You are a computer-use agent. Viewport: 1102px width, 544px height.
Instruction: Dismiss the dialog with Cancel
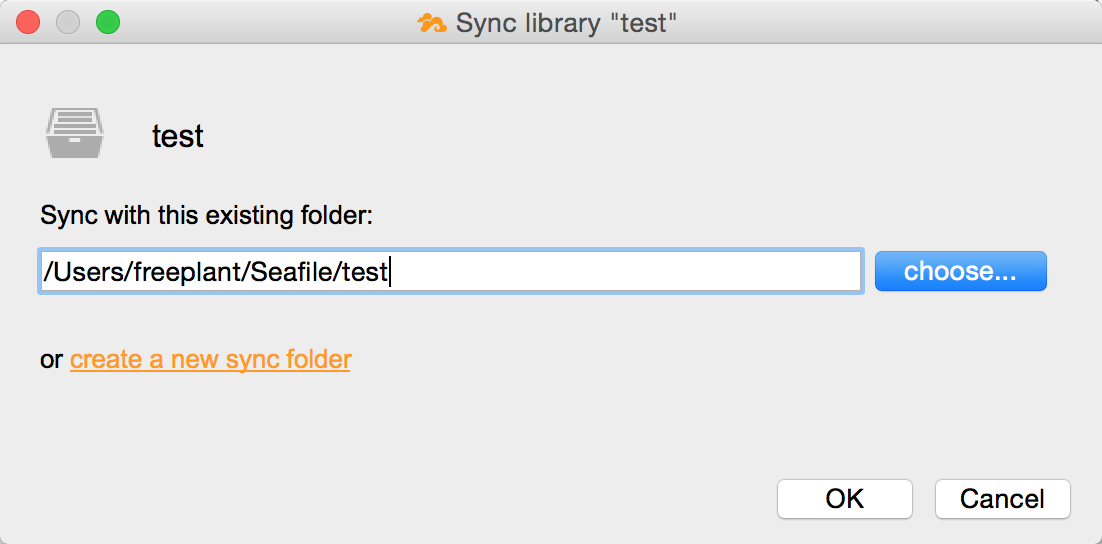pos(1003,499)
